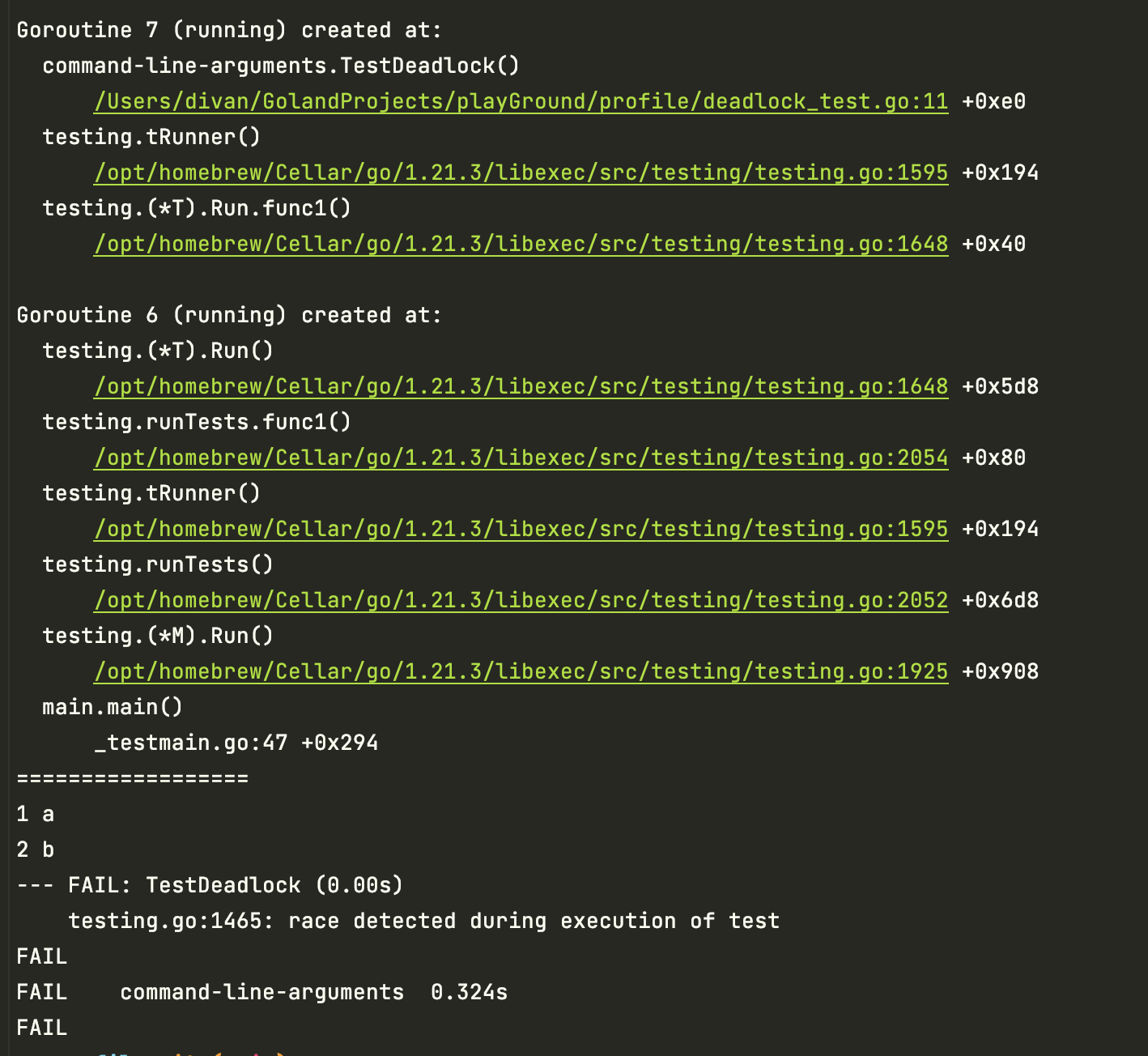Open testing.go:1595 link under Goroutine 6

(x=521, y=529)
